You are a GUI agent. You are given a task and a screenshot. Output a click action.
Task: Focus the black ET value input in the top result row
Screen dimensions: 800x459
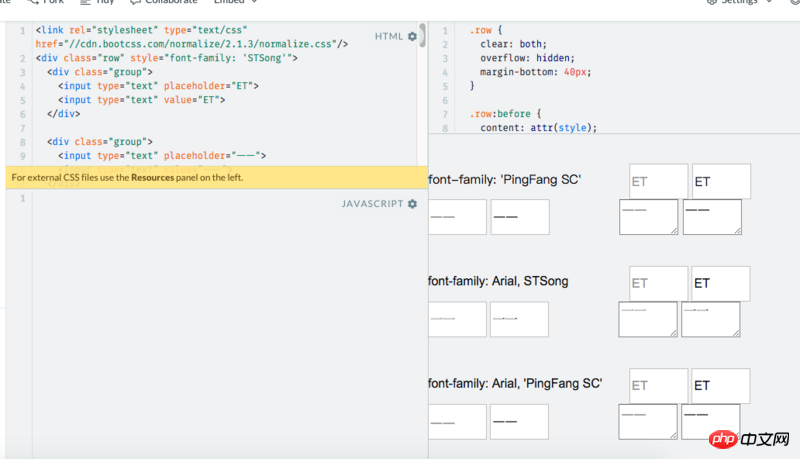720,182
